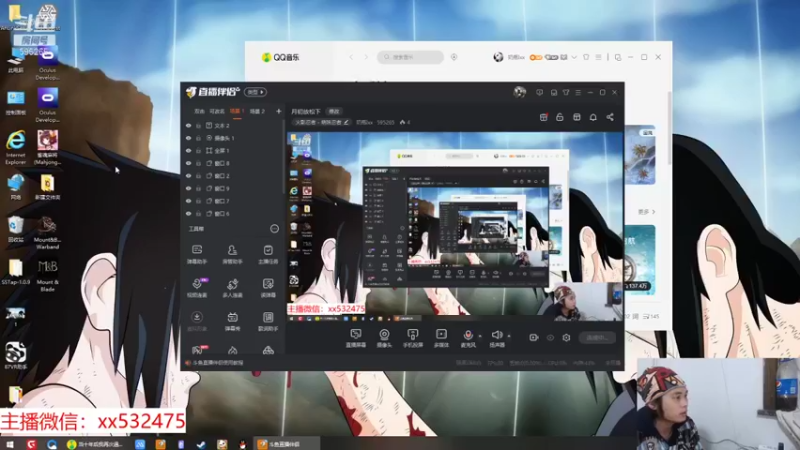Click the 修改 edit button next to stream title
This screenshot has height=450, width=800.
[x=334, y=111]
